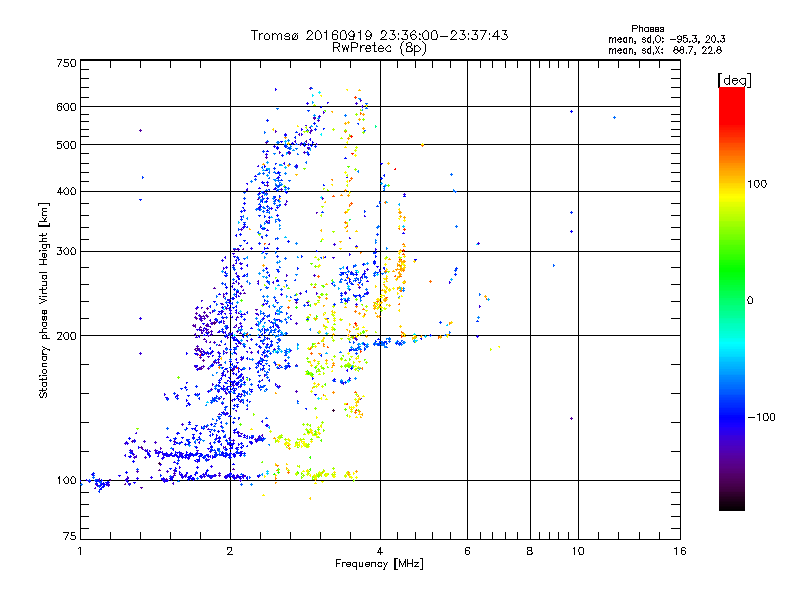Click the y-axis tick label '75'
Screen dimensions: 800x600
(x=70, y=536)
